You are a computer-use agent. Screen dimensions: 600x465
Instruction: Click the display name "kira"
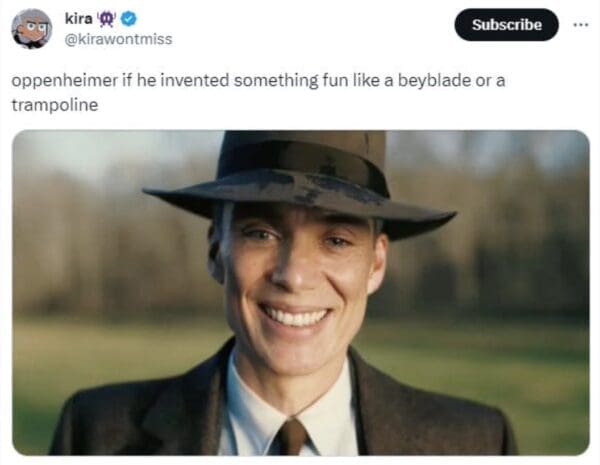pyautogui.click(x=78, y=19)
